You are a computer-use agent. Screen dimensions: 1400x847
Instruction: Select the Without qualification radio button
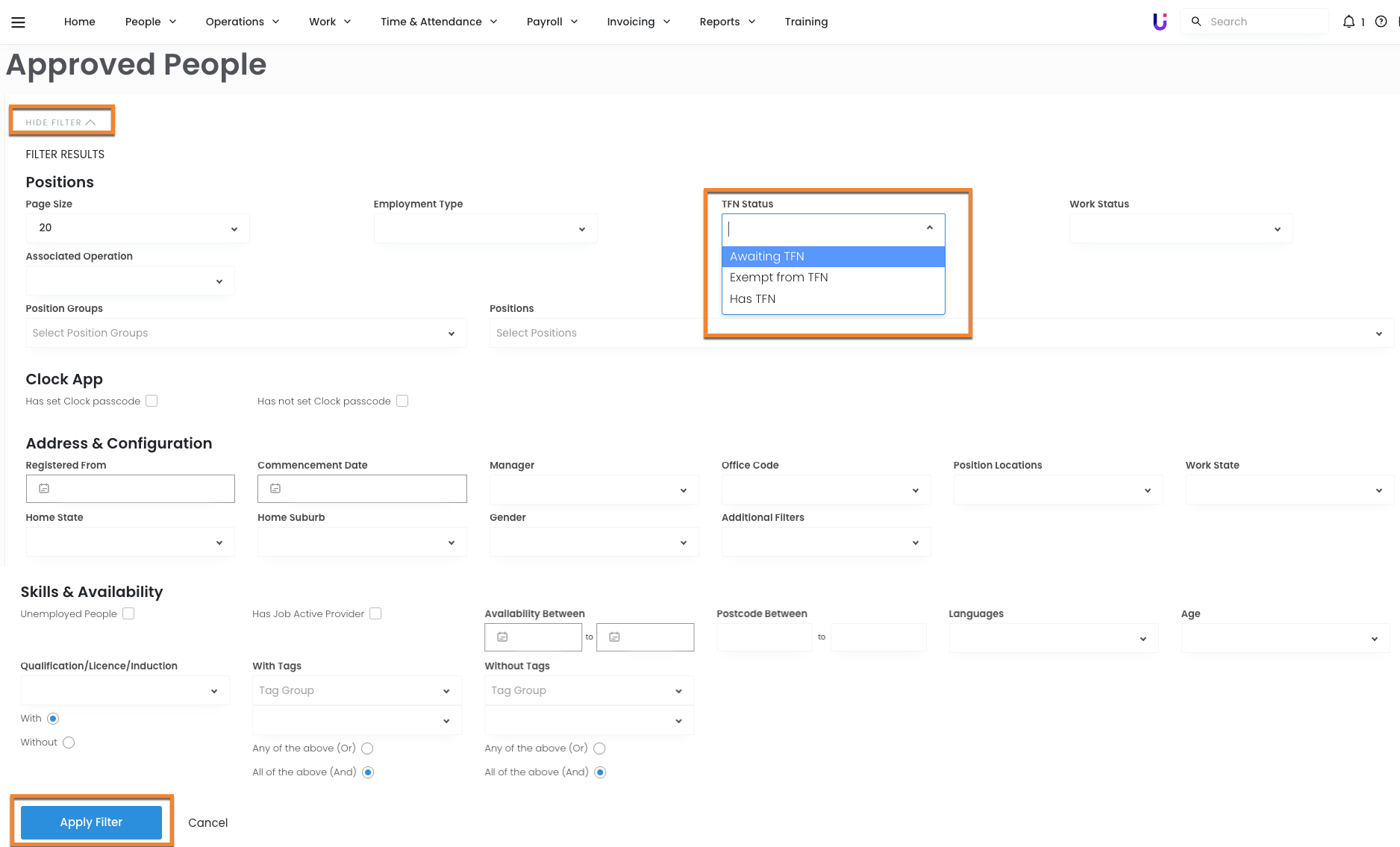coord(69,743)
